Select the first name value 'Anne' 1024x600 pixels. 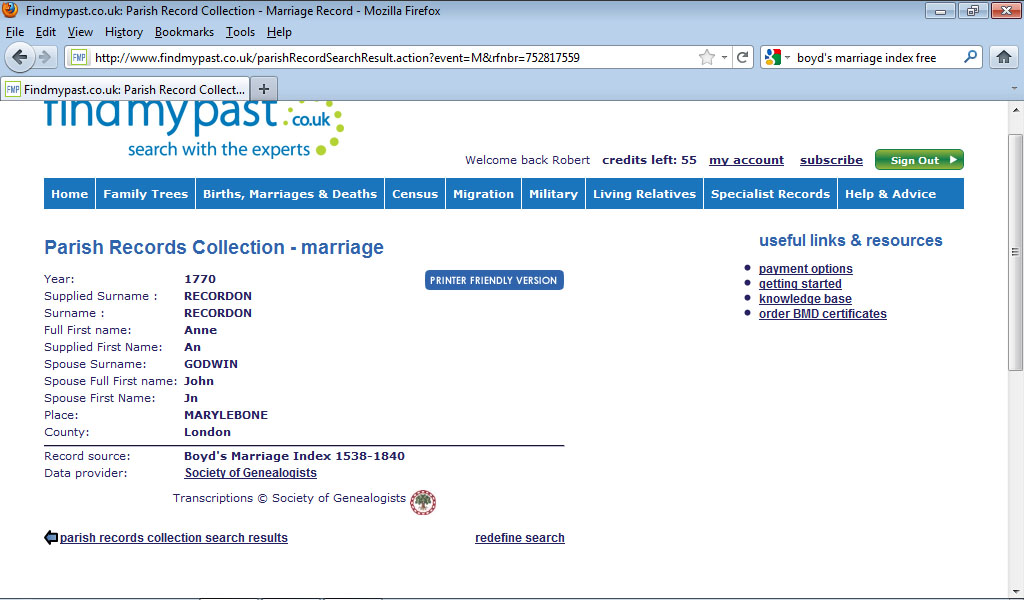point(200,330)
